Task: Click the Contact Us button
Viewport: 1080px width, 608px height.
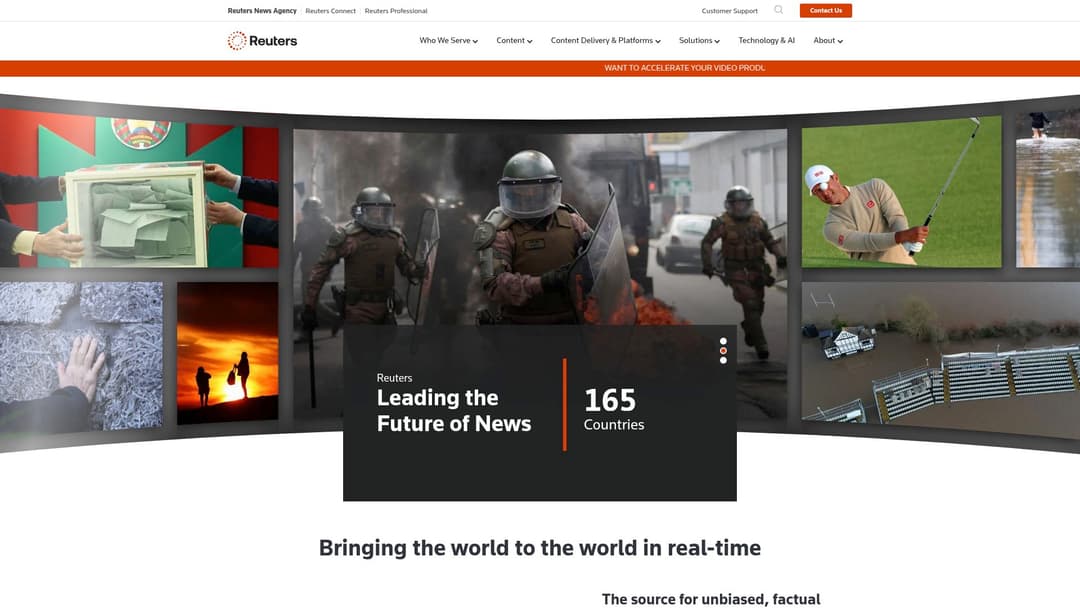Action: click(x=825, y=10)
